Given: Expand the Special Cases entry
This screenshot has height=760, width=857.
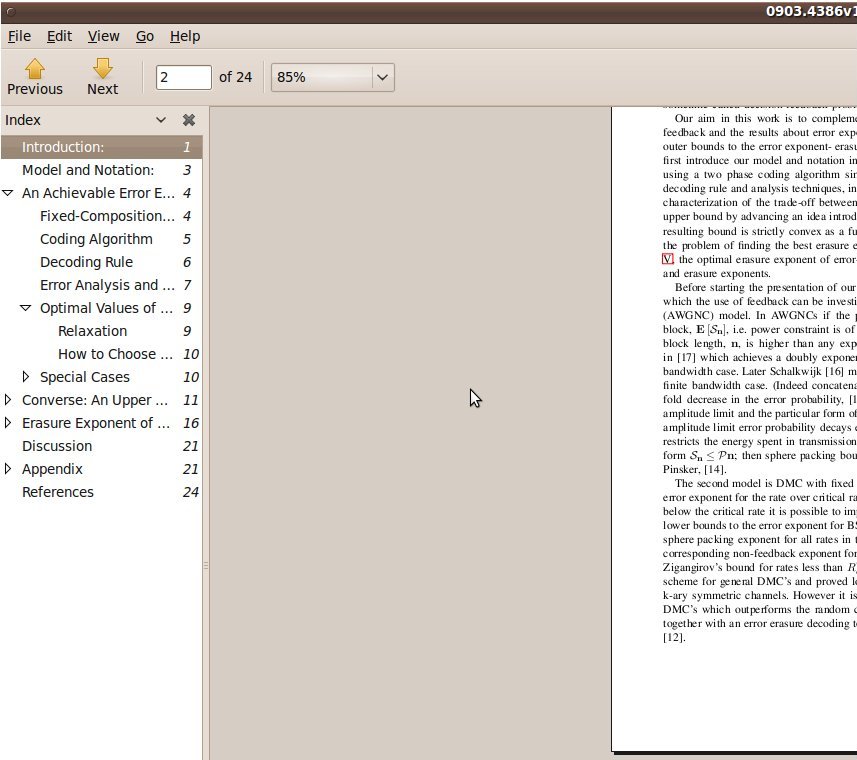Looking at the screenshot, I should click(x=26, y=377).
